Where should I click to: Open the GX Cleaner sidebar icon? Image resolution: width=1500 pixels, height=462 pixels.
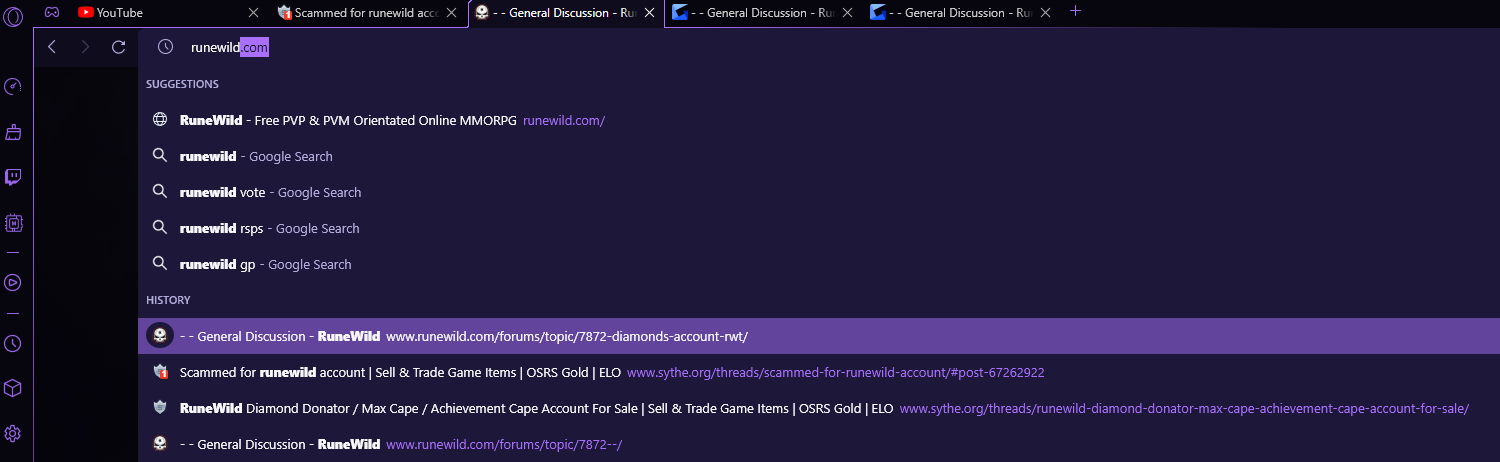point(13,131)
